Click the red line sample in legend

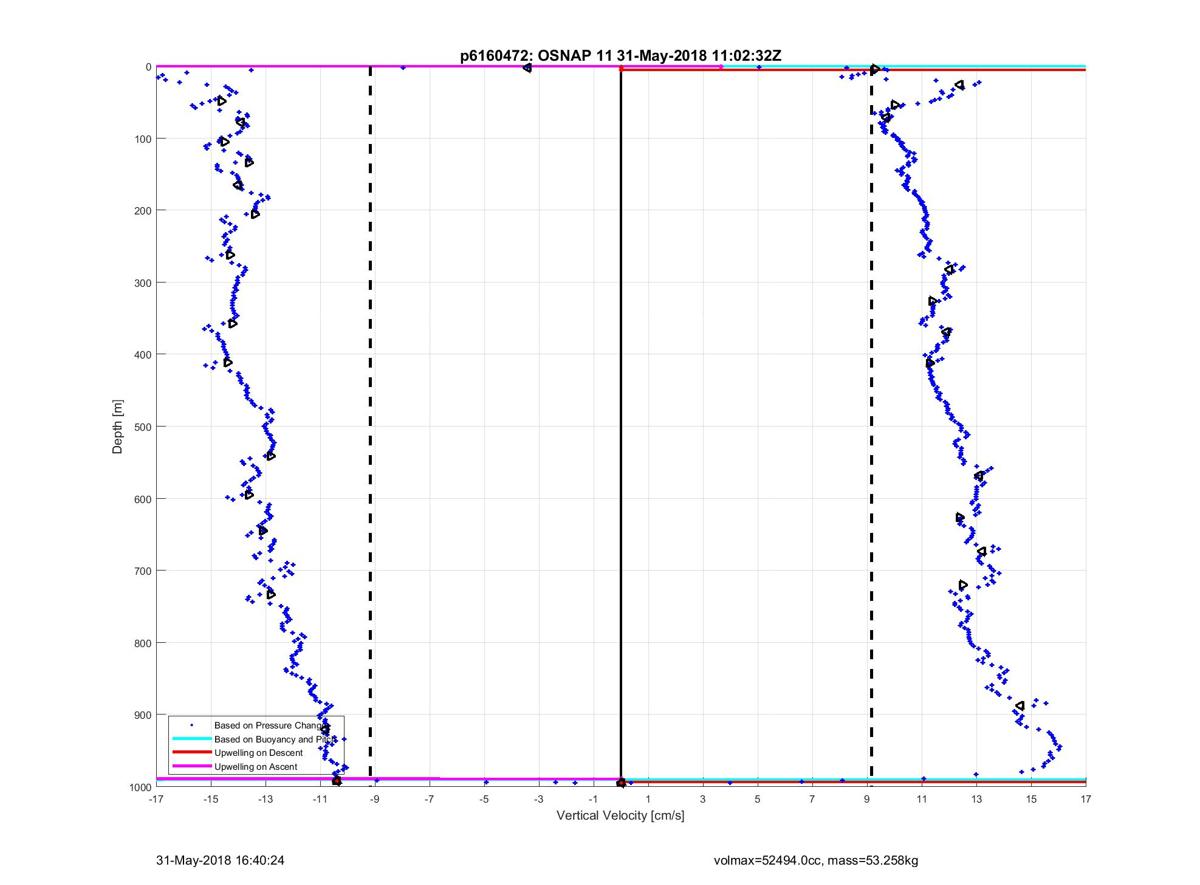tap(191, 752)
